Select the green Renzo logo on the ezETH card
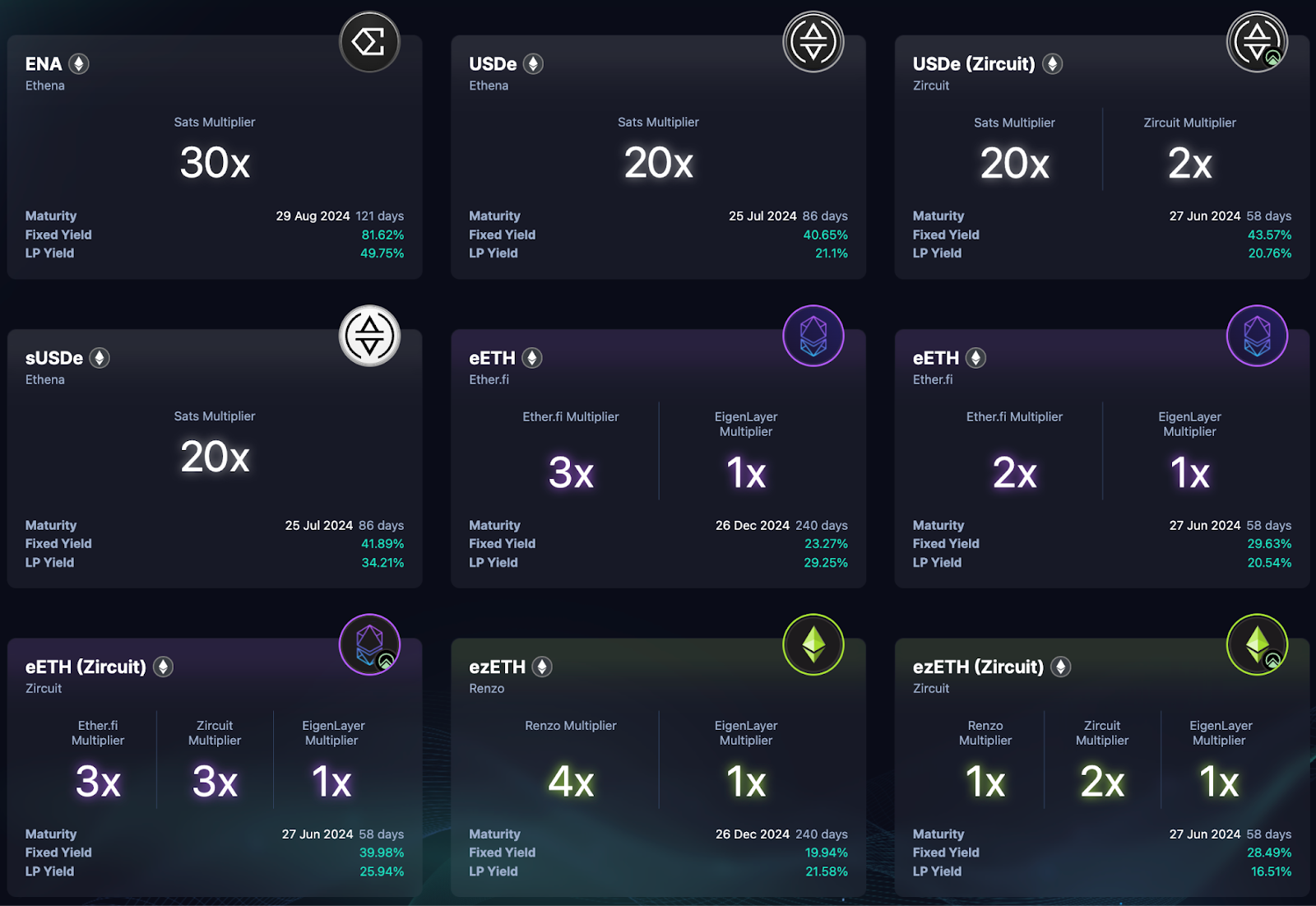 click(813, 645)
